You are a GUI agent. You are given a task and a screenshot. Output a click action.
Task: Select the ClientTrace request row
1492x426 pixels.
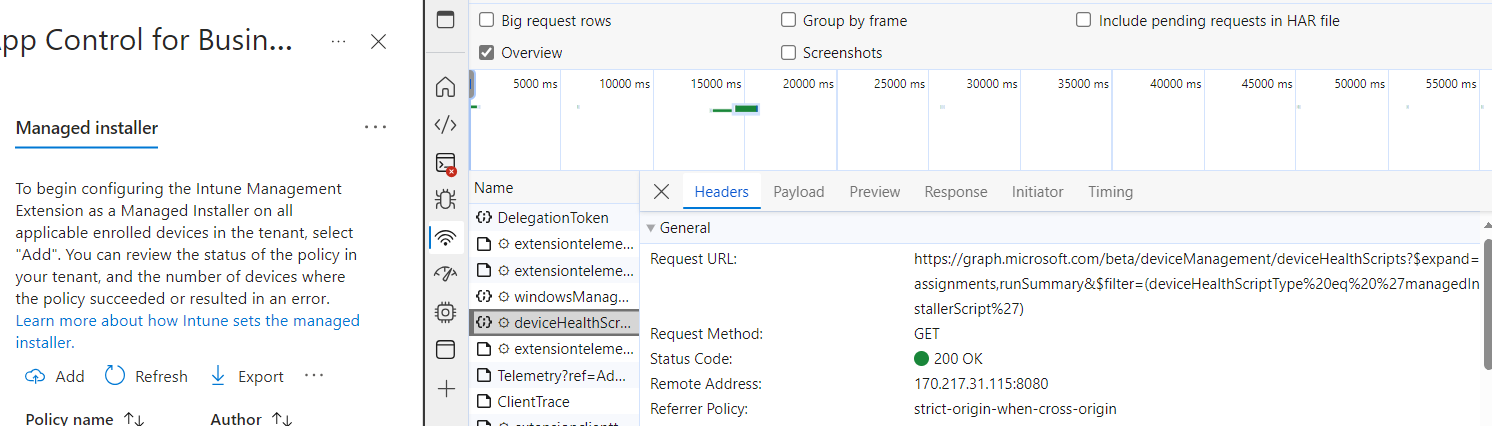(x=554, y=402)
